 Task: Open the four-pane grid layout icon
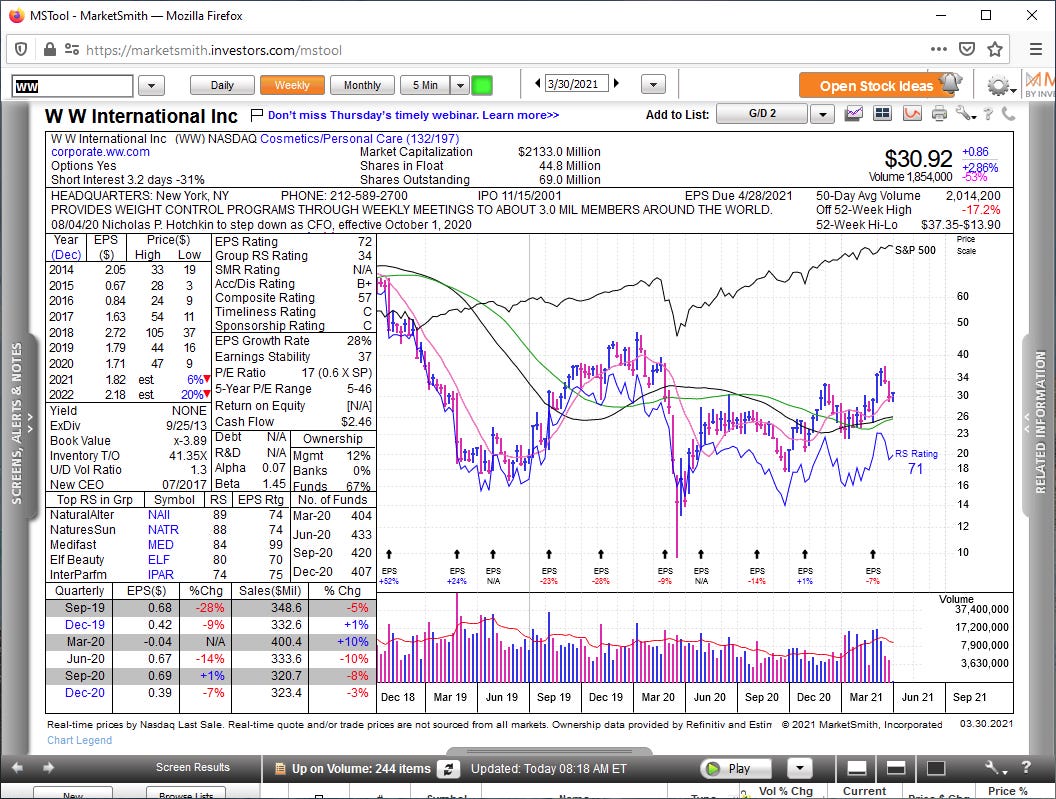(882, 114)
